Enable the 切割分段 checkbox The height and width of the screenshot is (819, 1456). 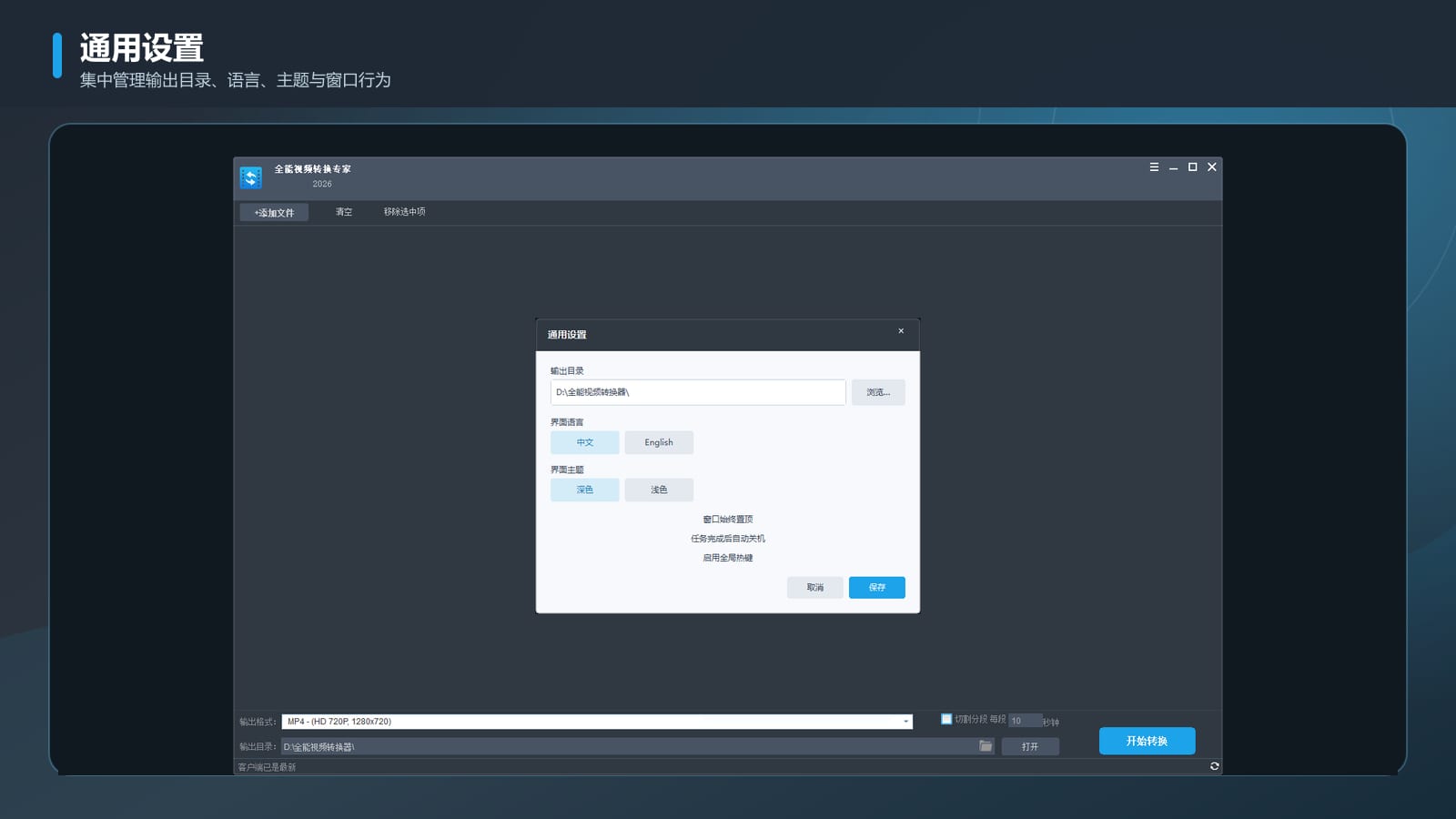[x=946, y=719]
